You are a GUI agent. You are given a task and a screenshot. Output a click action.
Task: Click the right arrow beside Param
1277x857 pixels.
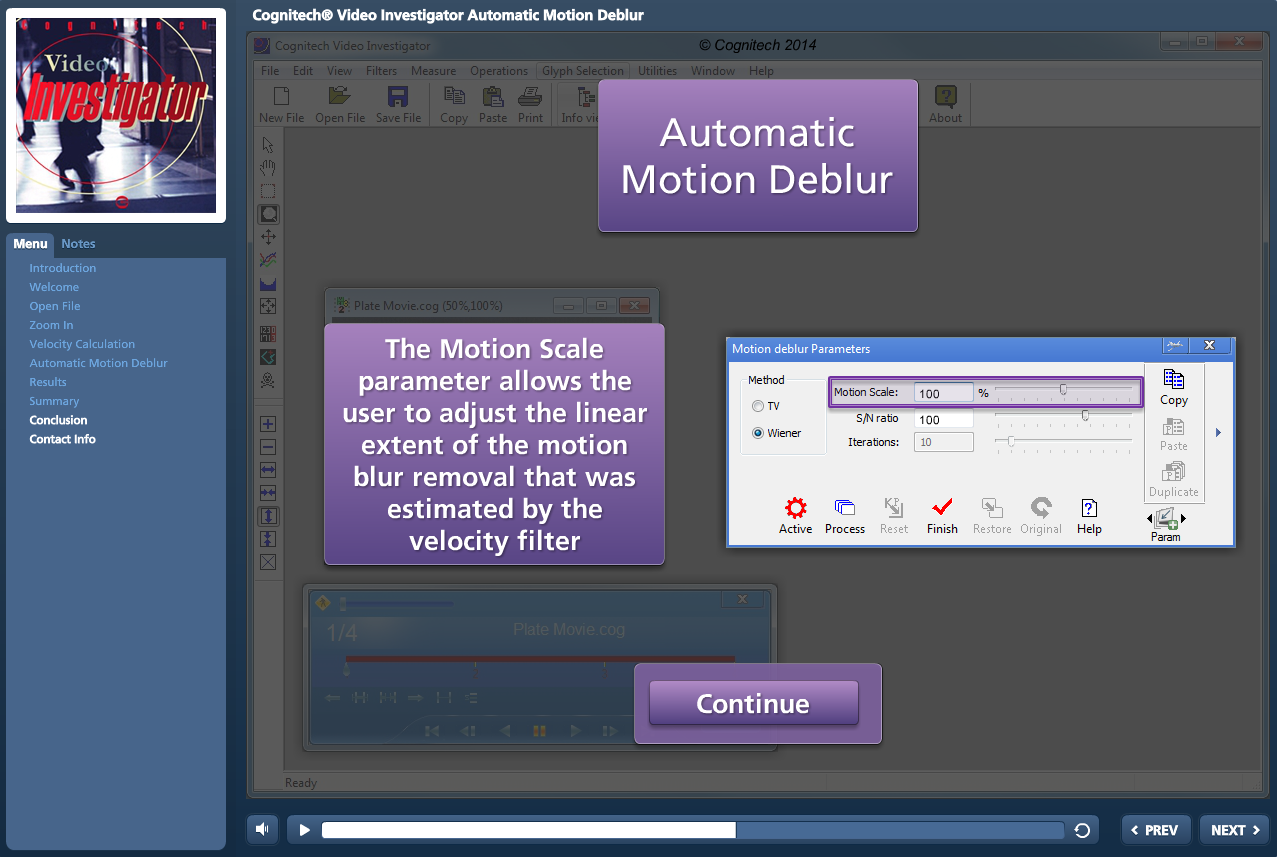1183,518
